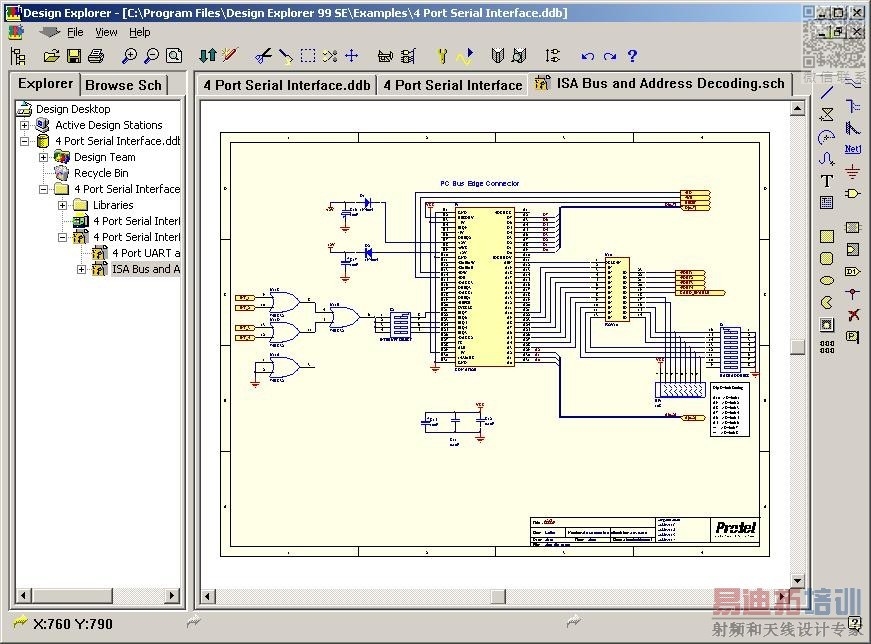Click the Design Explorer arrow menu icon
Screen dimensions: 871x644
point(49,32)
